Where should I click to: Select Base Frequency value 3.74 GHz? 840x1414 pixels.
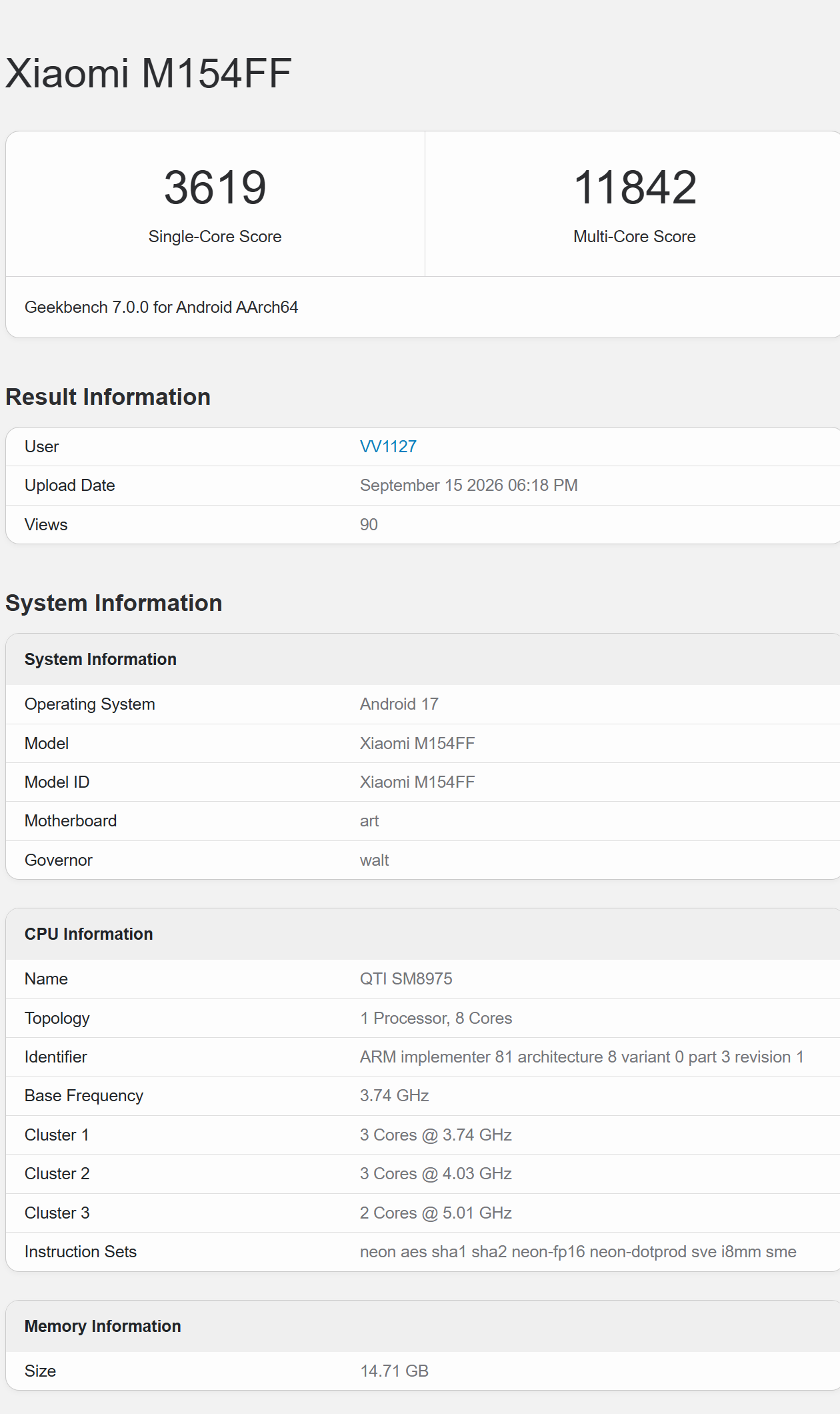click(x=395, y=1095)
